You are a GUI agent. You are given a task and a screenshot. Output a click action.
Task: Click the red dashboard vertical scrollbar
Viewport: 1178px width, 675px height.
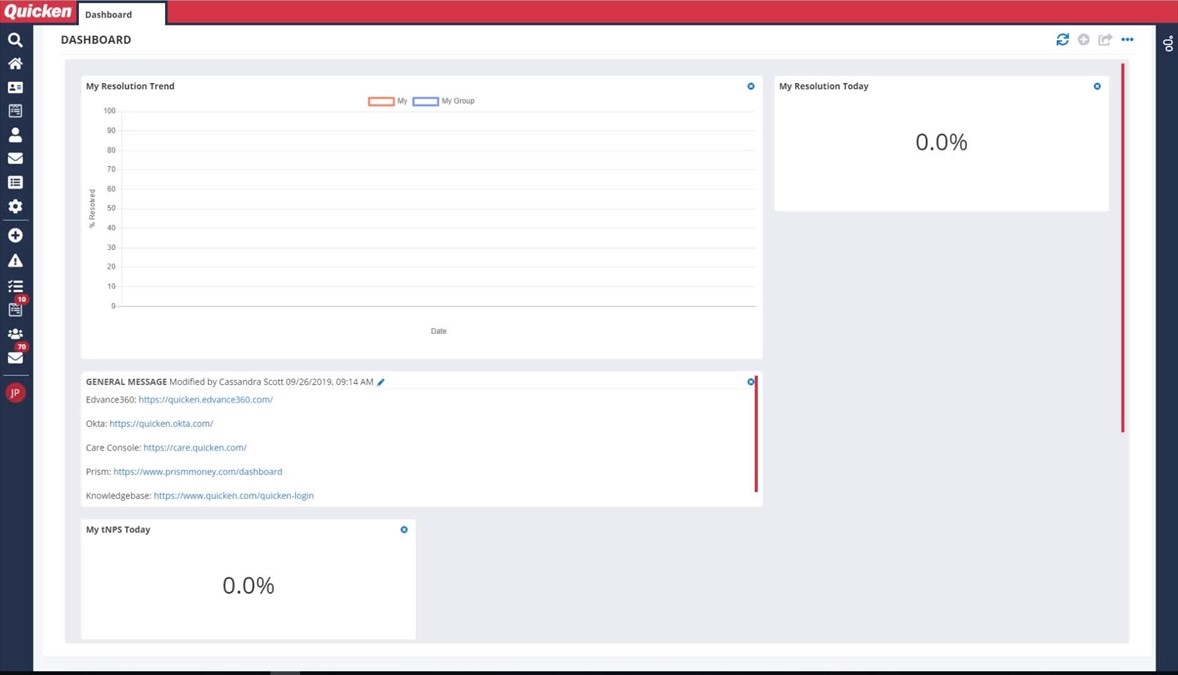[1123, 248]
